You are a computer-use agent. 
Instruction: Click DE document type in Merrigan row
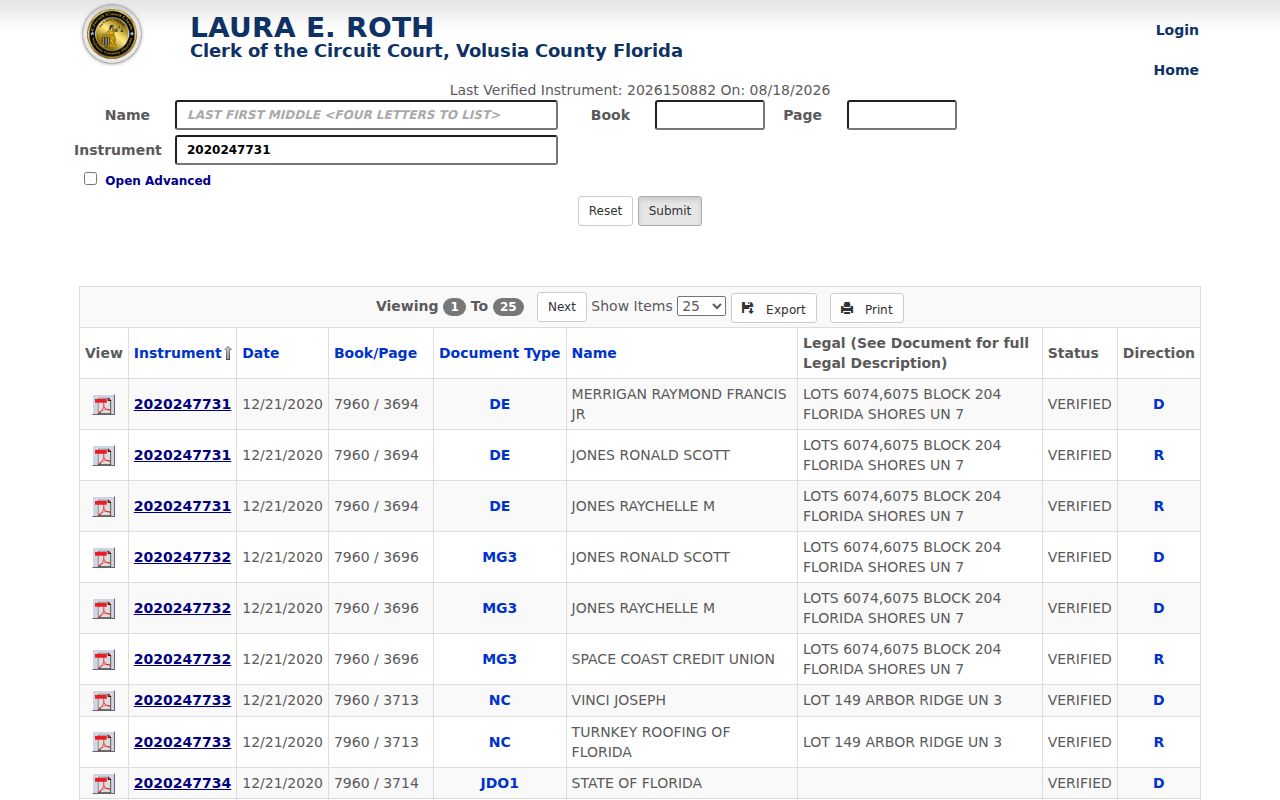point(500,404)
